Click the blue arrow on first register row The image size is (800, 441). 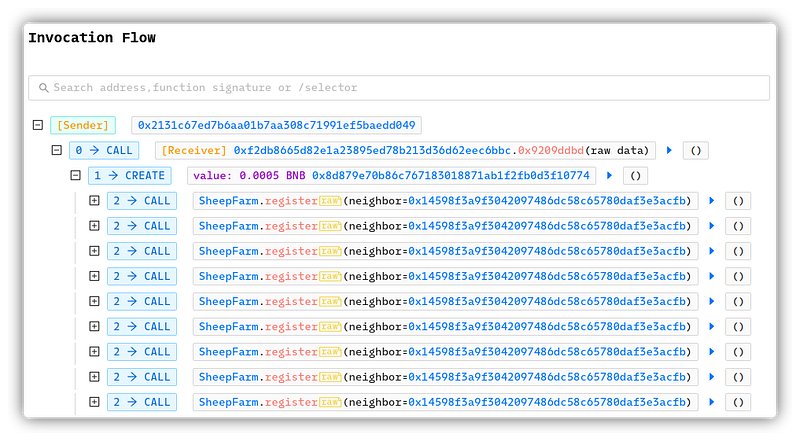tap(712, 201)
